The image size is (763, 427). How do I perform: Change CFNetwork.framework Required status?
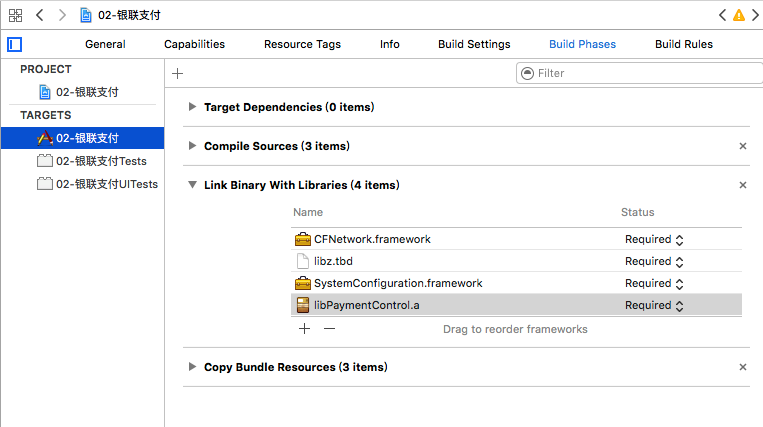654,239
